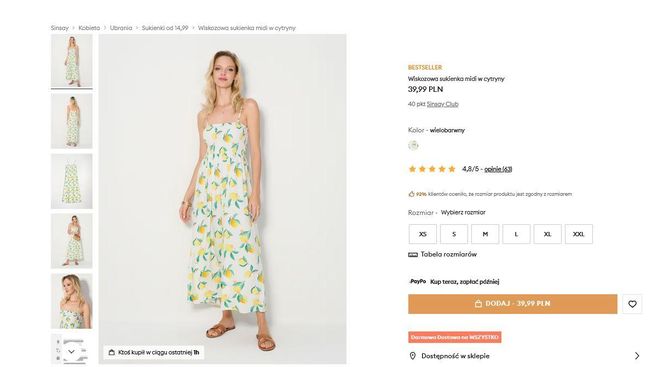Select size XS
664x367 pixels.
423,234
